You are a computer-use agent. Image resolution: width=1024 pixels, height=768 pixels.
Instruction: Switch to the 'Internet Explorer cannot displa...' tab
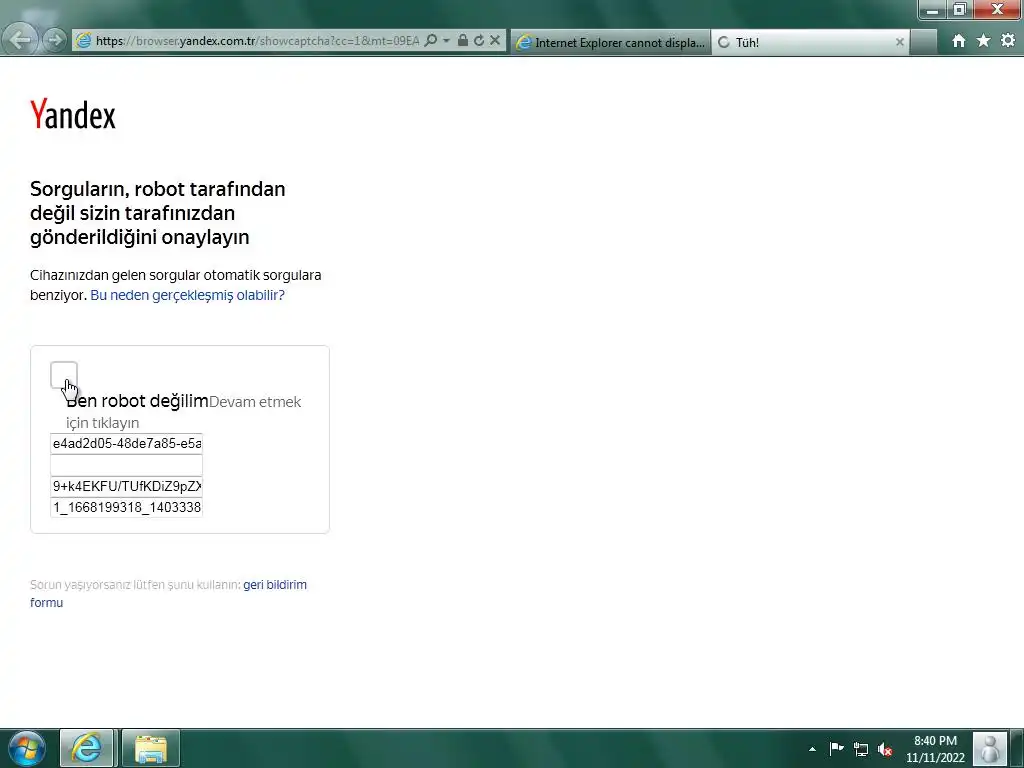pos(611,42)
